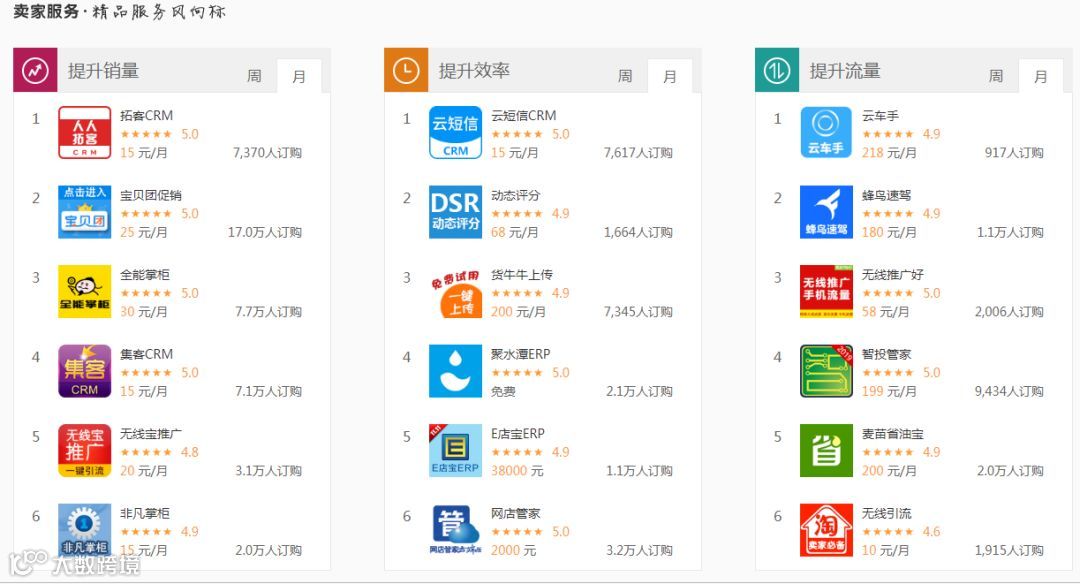This screenshot has width=1080, height=584.
Task: Open the 蜂鸟速驾 blue bird icon
Action: pos(827,212)
